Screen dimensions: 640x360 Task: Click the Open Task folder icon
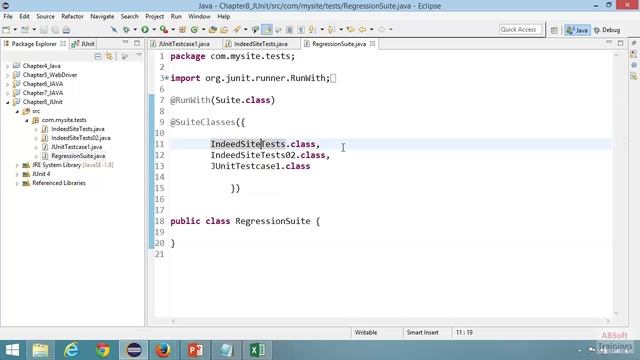coord(224,30)
